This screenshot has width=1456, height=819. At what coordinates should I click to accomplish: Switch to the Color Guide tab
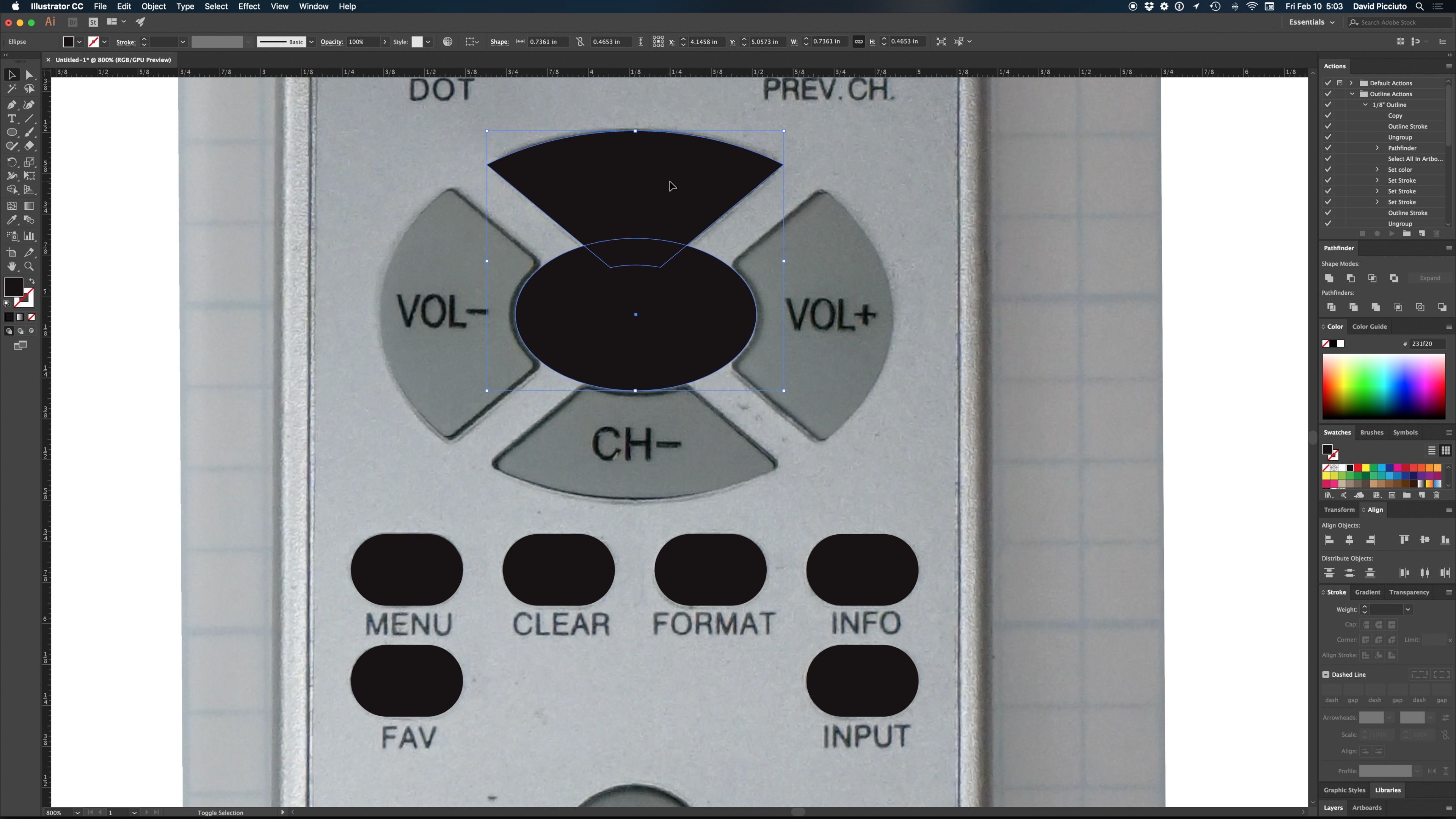[1369, 327]
